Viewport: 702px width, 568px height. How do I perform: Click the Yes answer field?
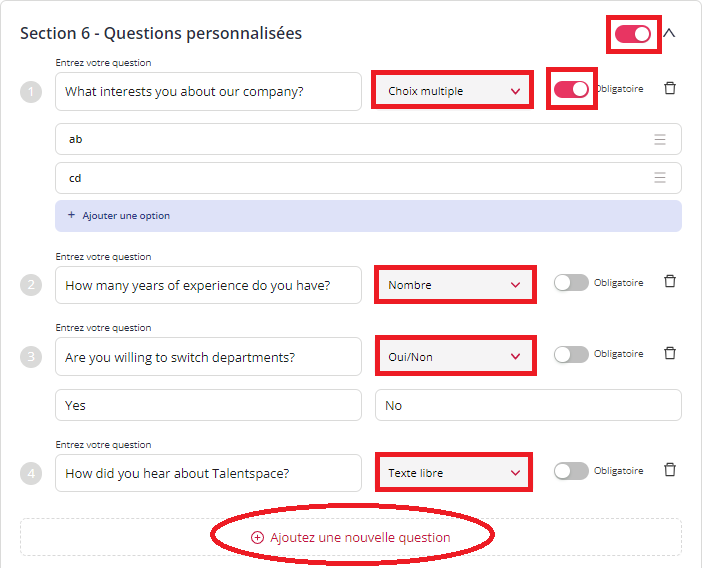pos(208,405)
